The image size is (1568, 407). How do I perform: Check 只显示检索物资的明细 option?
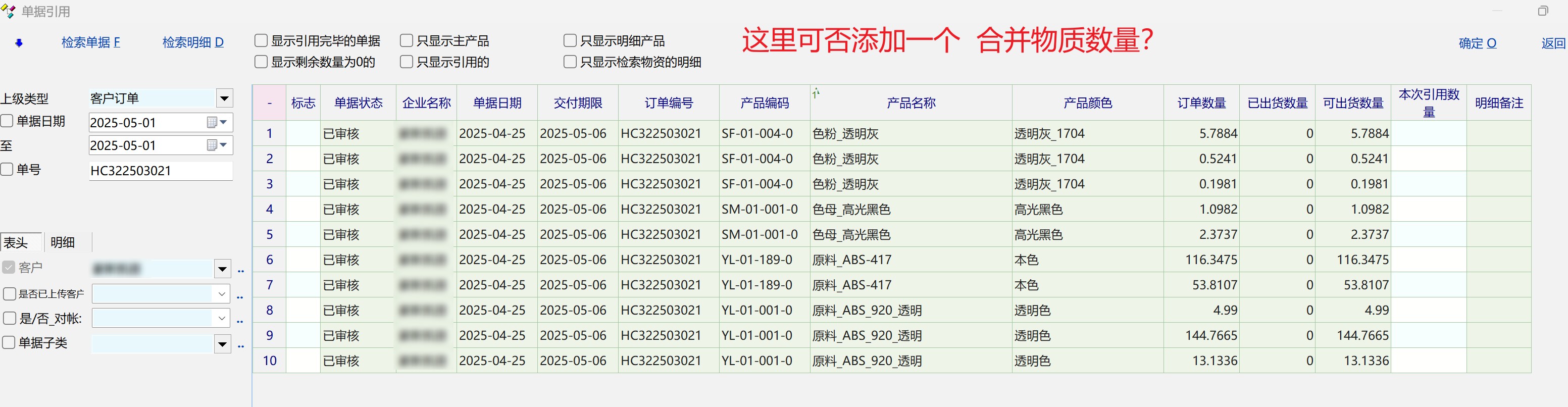[570, 62]
